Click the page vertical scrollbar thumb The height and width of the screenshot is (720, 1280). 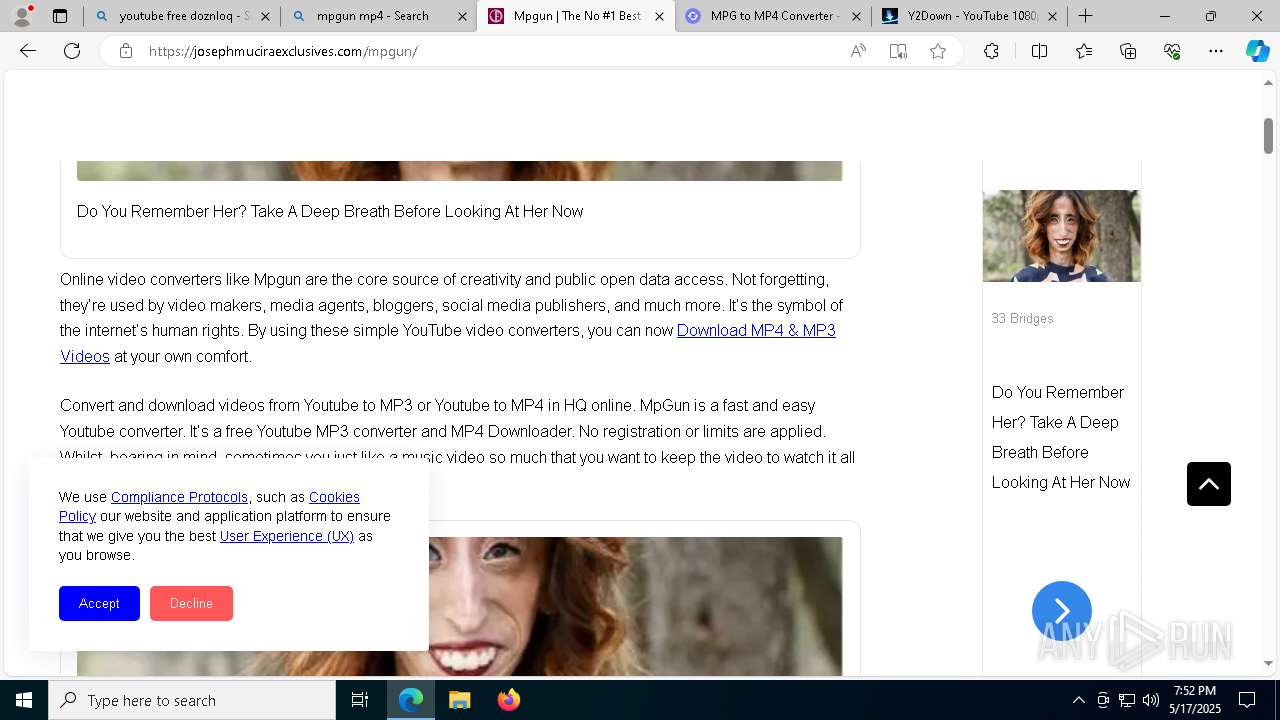pyautogui.click(x=1268, y=135)
